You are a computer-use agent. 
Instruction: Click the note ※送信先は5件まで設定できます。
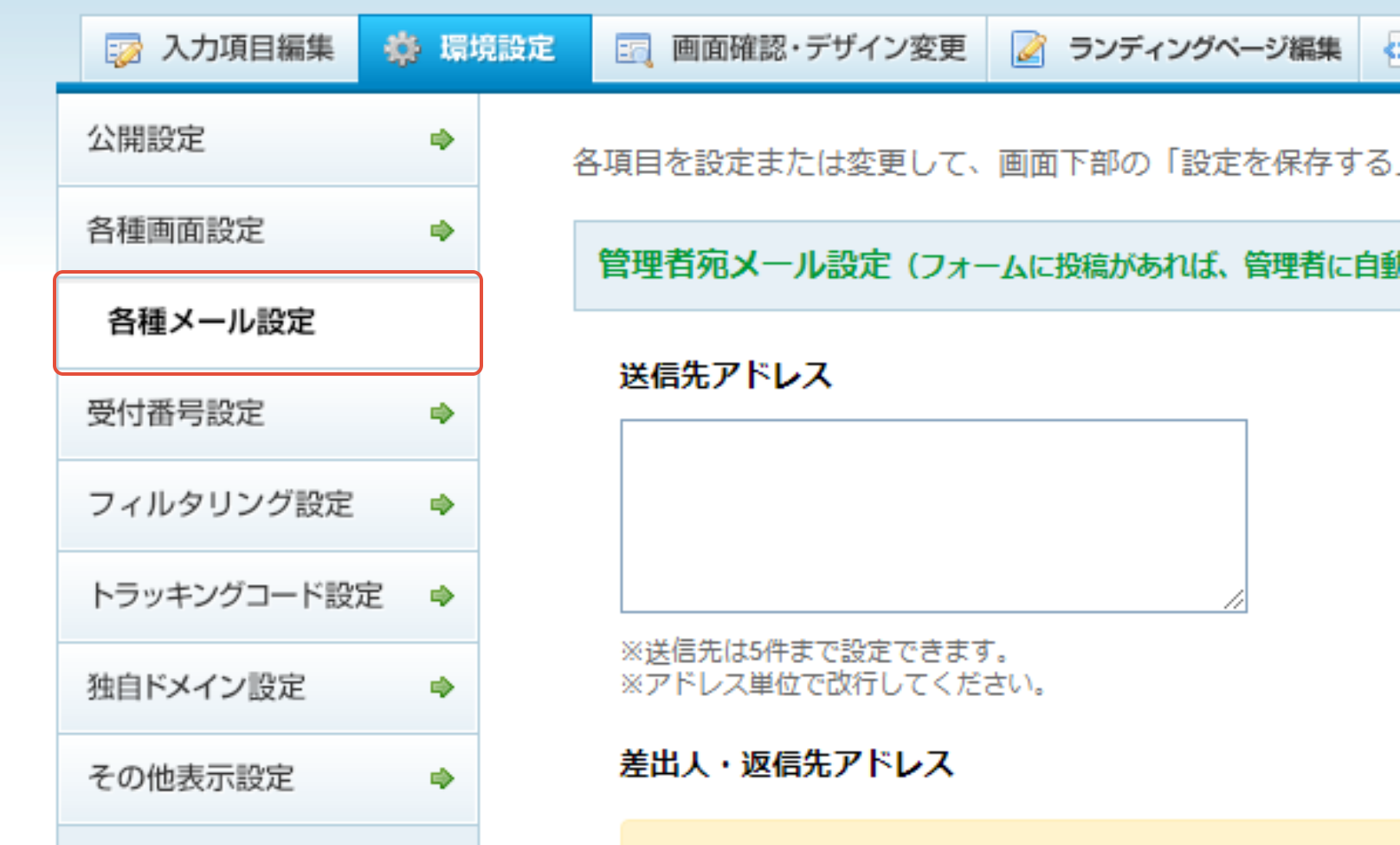click(816, 650)
